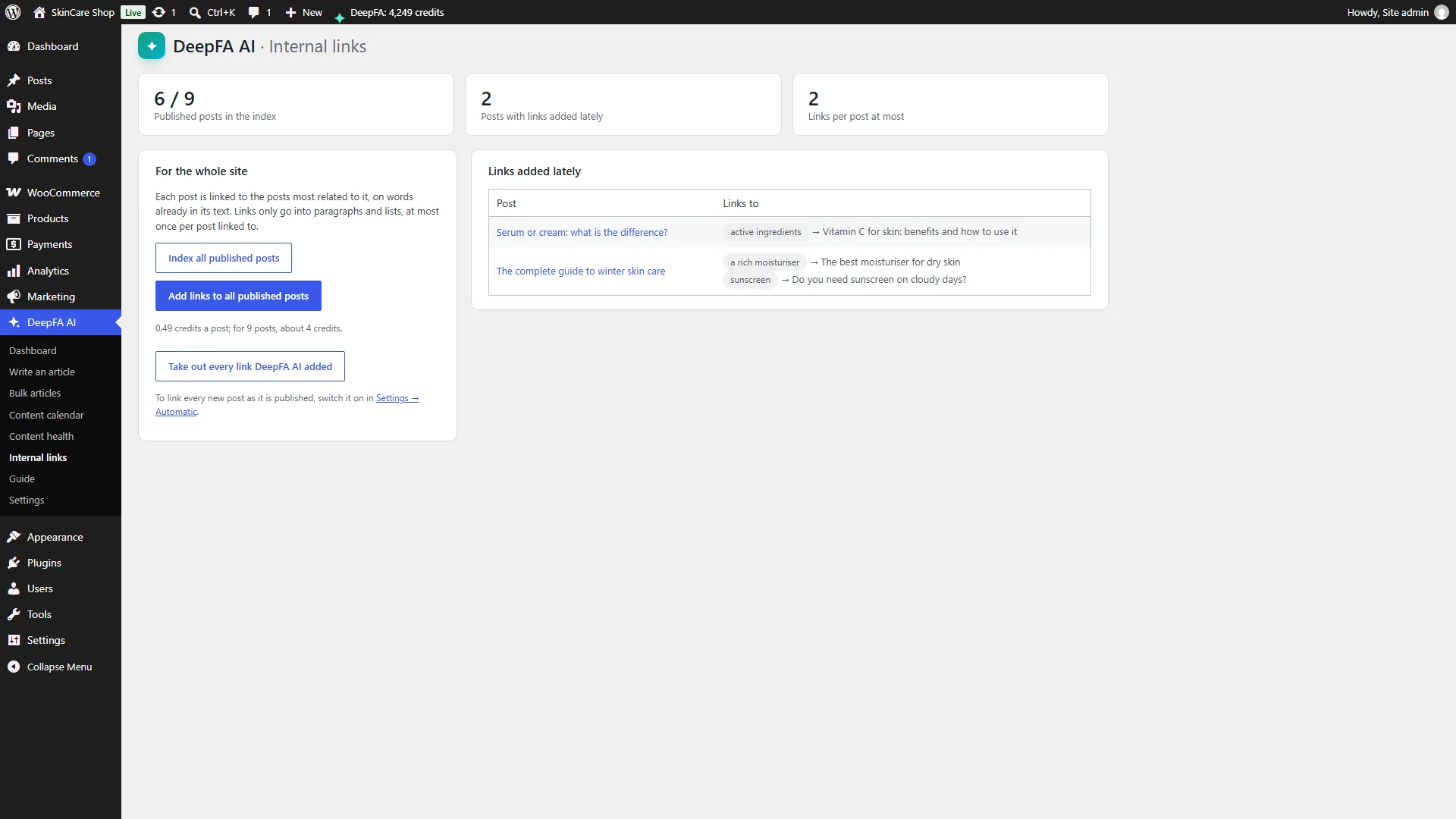Go to DeepFA Write an article submenu
The image size is (1456, 819).
pyautogui.click(x=42, y=372)
